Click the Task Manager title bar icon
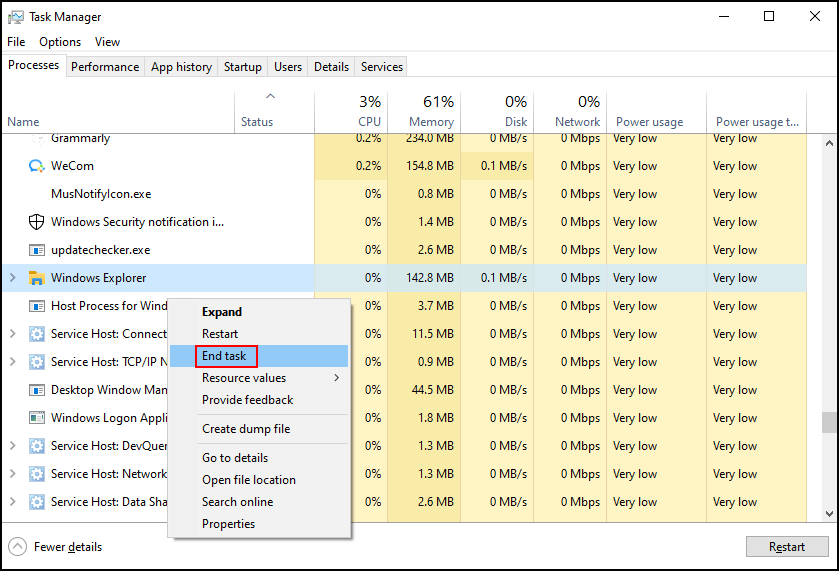839x571 pixels. 16,17
